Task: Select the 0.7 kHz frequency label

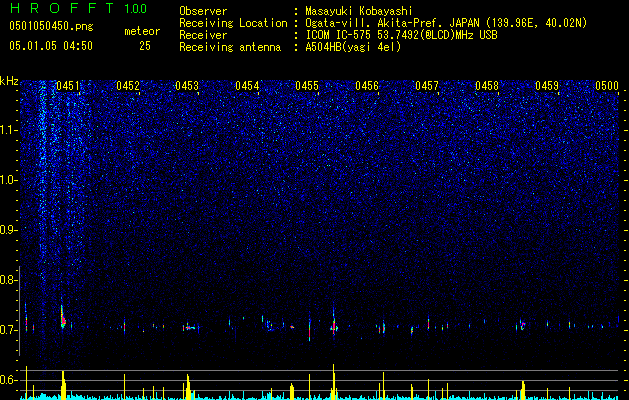Action: [x=8, y=330]
